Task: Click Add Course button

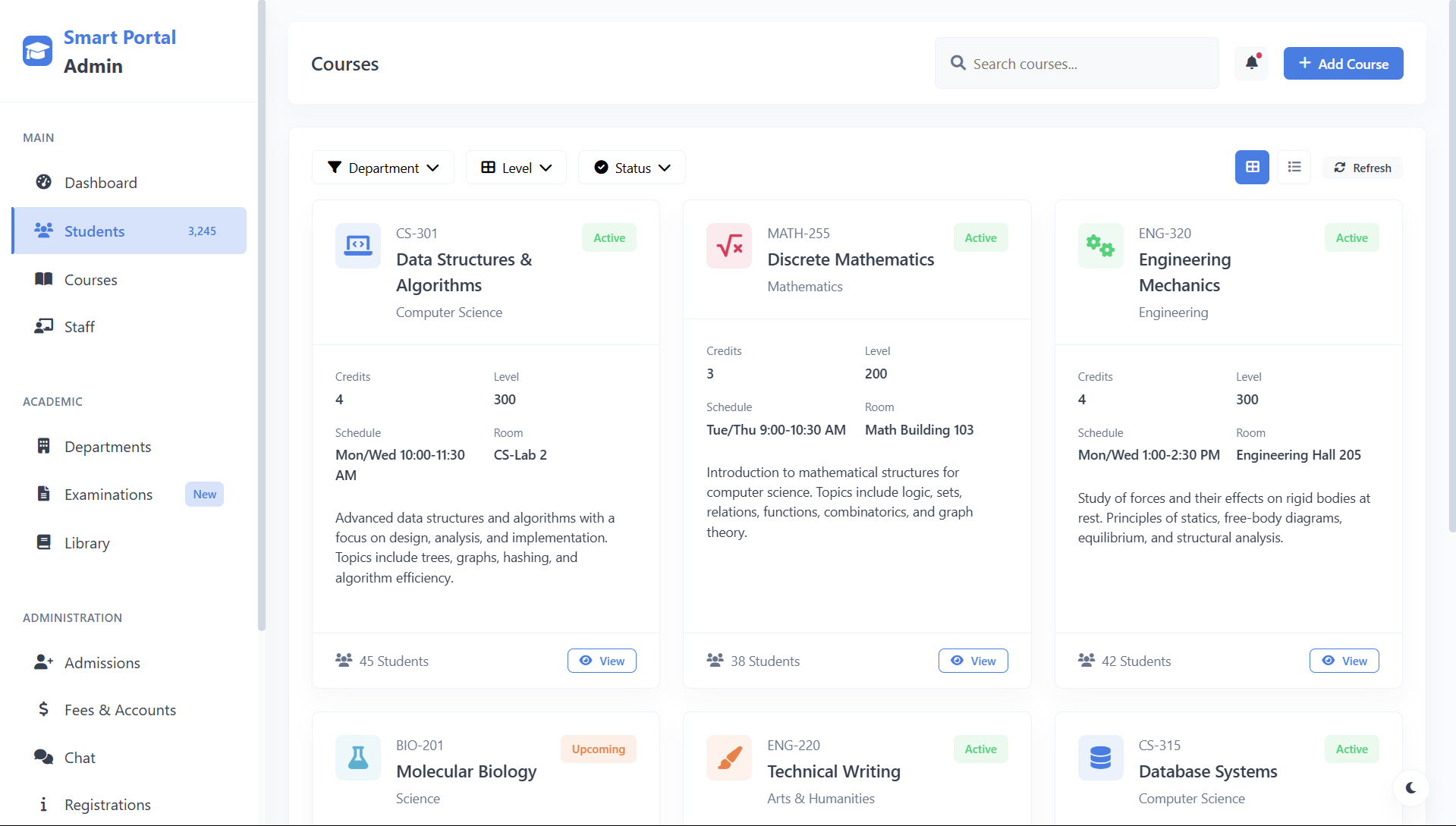Action: tap(1343, 63)
